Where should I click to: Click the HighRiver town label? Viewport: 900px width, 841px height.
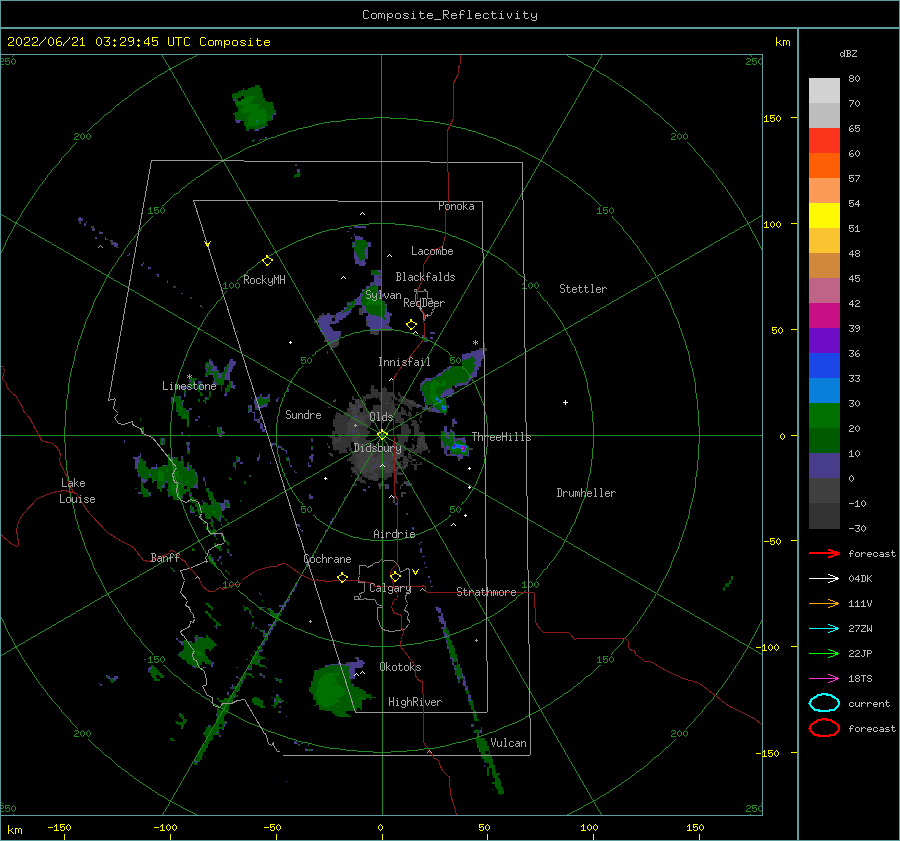pyautogui.click(x=415, y=702)
